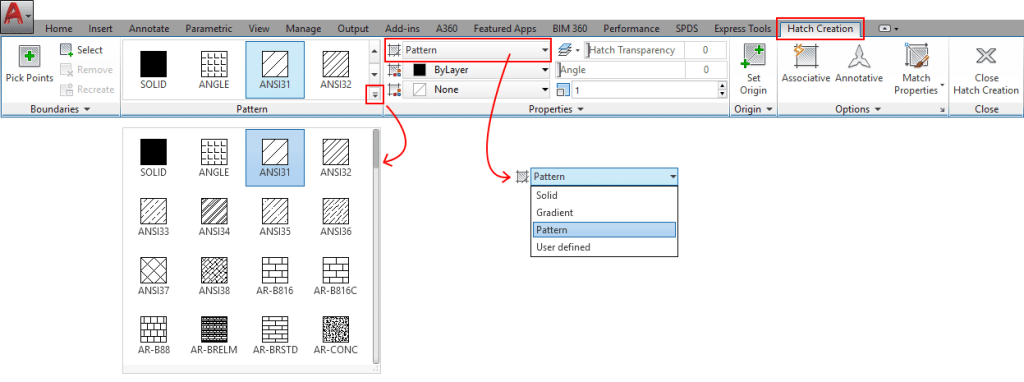This screenshot has height=382, width=1024.
Task: Open hatch color ByLayer dropdown
Action: [476, 70]
